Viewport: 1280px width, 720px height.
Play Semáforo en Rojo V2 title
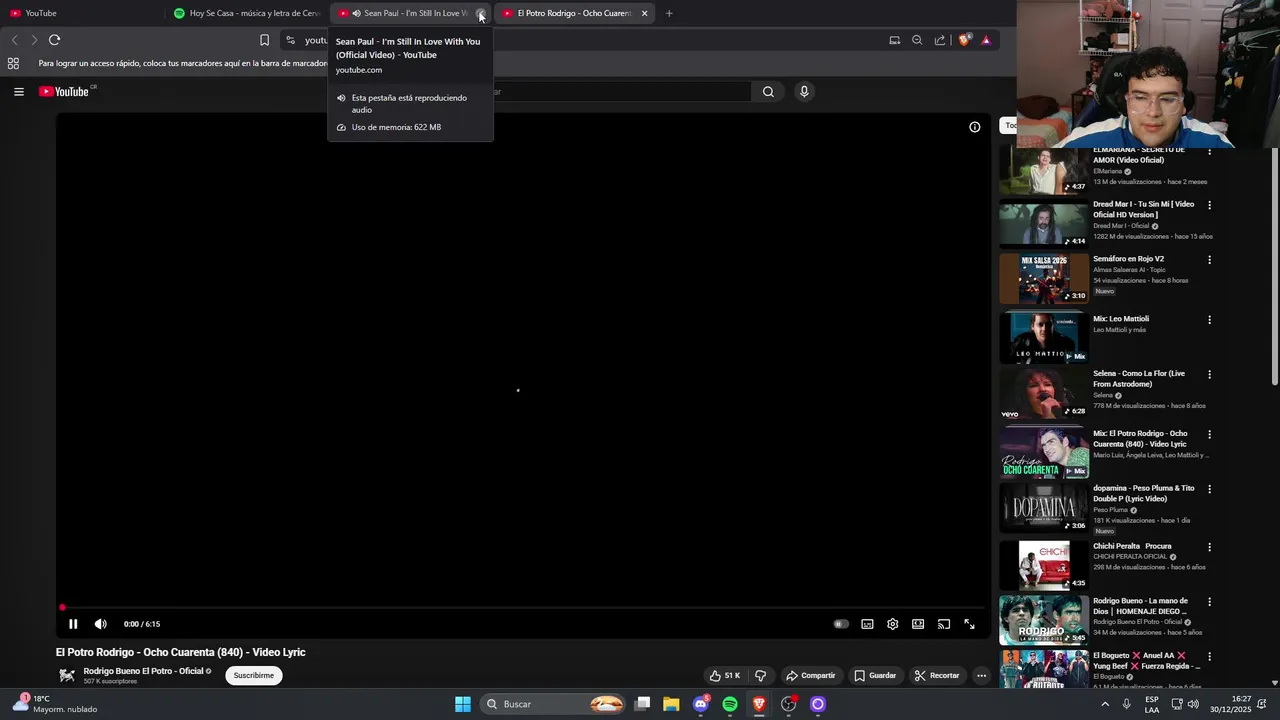point(1129,259)
